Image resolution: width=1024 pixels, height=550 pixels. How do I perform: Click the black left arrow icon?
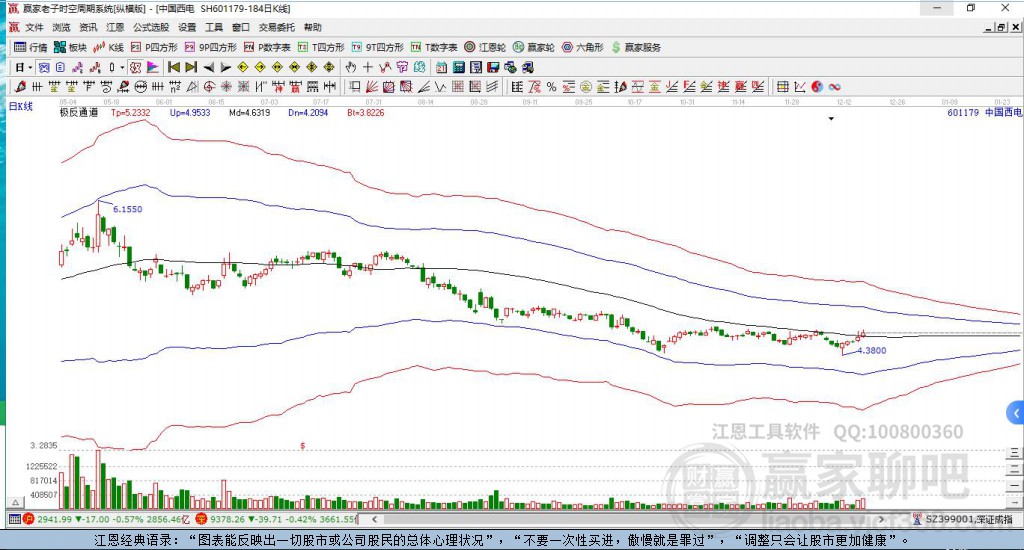click(208, 67)
